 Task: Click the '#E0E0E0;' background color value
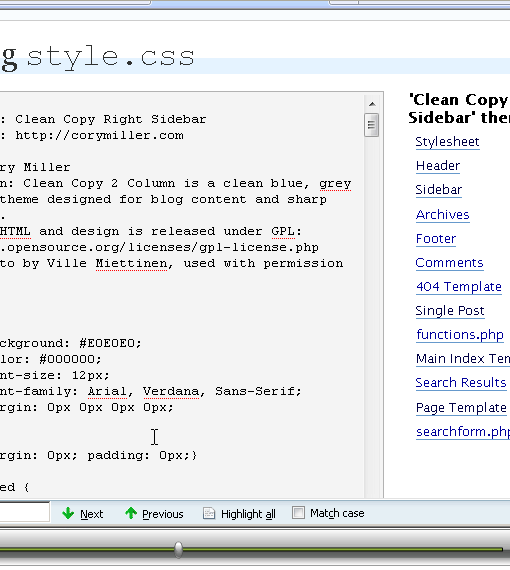pyautogui.click(x=111, y=343)
